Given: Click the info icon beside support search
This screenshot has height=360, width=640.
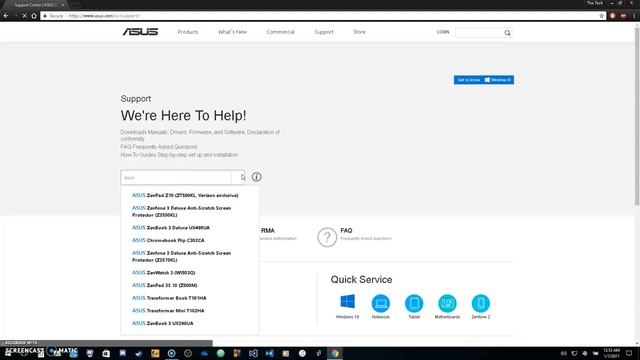Looking at the screenshot, I should pos(256,177).
